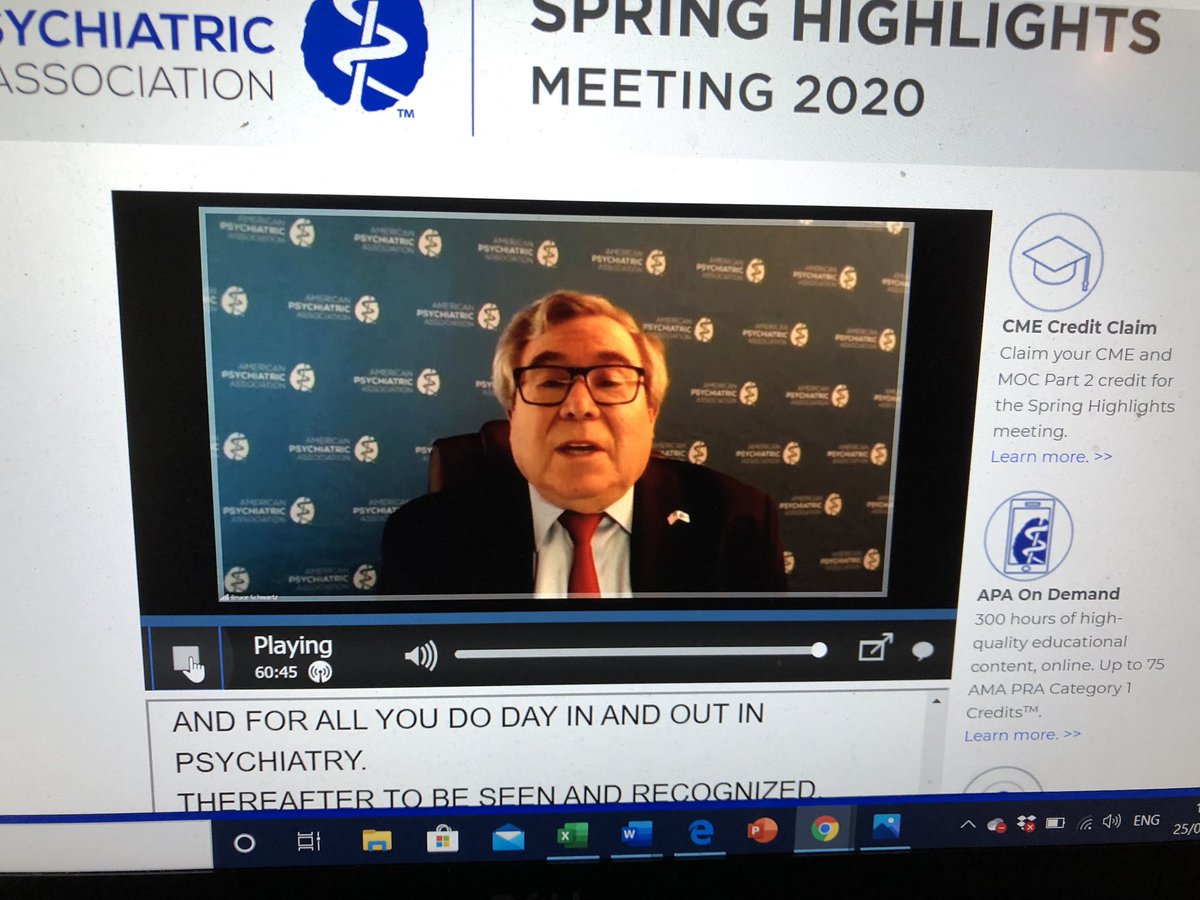Click the video of the speaker
Screen dimensions: 1200x900
pos(556,401)
